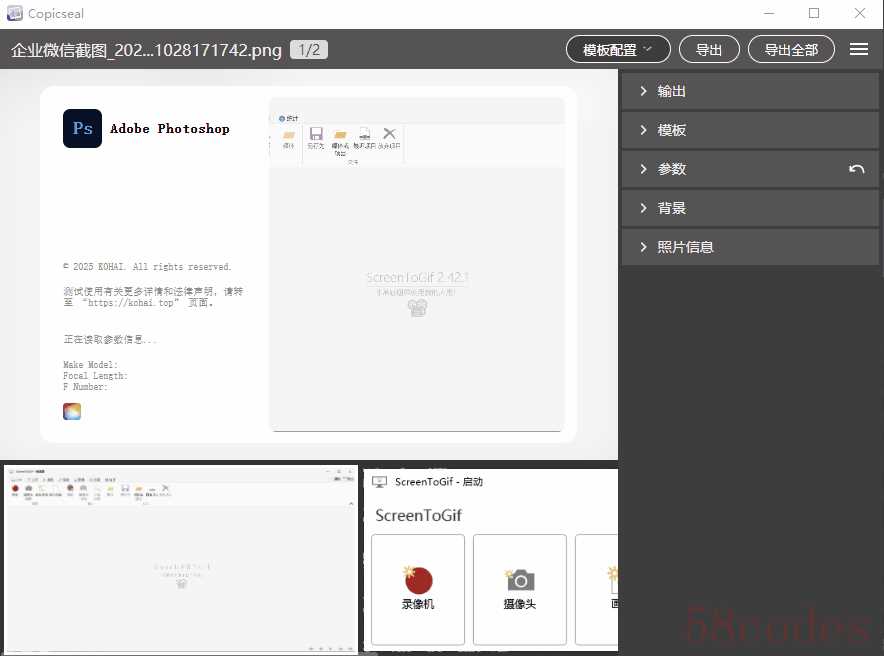The image size is (884, 656).
Task: Click the 导出全部 button
Action: click(791, 49)
